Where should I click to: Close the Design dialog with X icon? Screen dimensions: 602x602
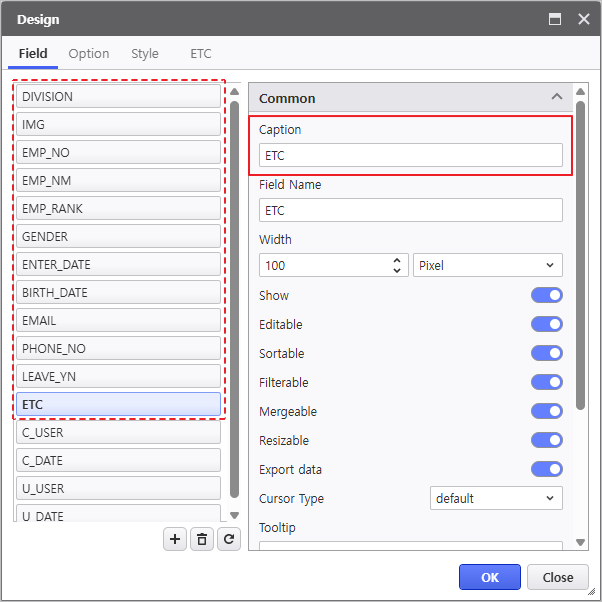point(583,19)
